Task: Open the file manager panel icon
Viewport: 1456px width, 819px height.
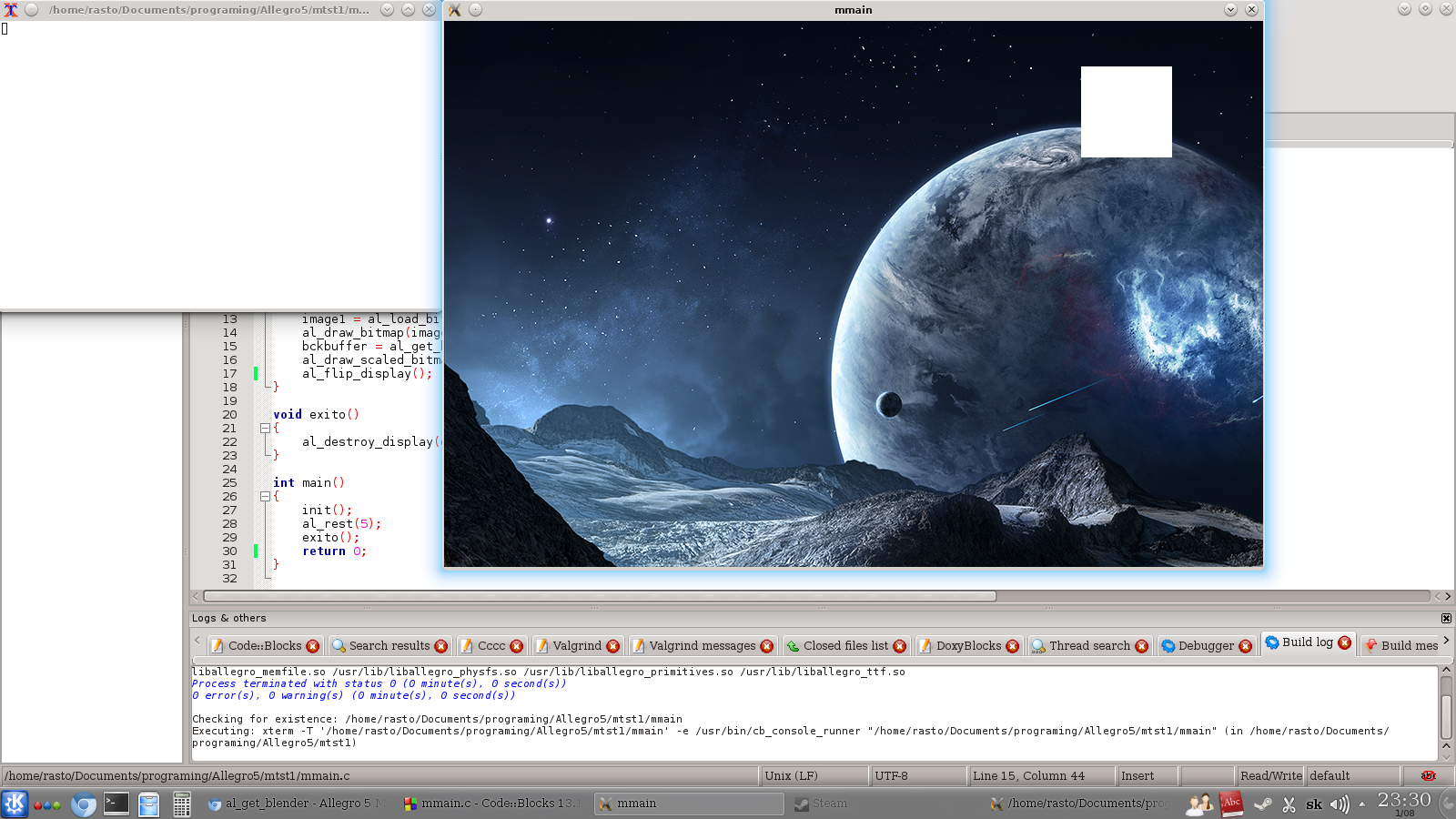Action: coord(148,804)
